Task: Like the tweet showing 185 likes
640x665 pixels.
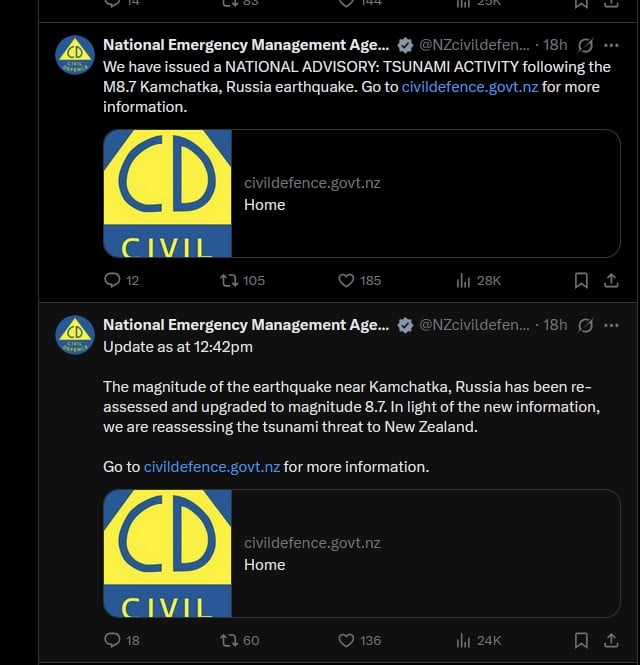Action: 360,280
